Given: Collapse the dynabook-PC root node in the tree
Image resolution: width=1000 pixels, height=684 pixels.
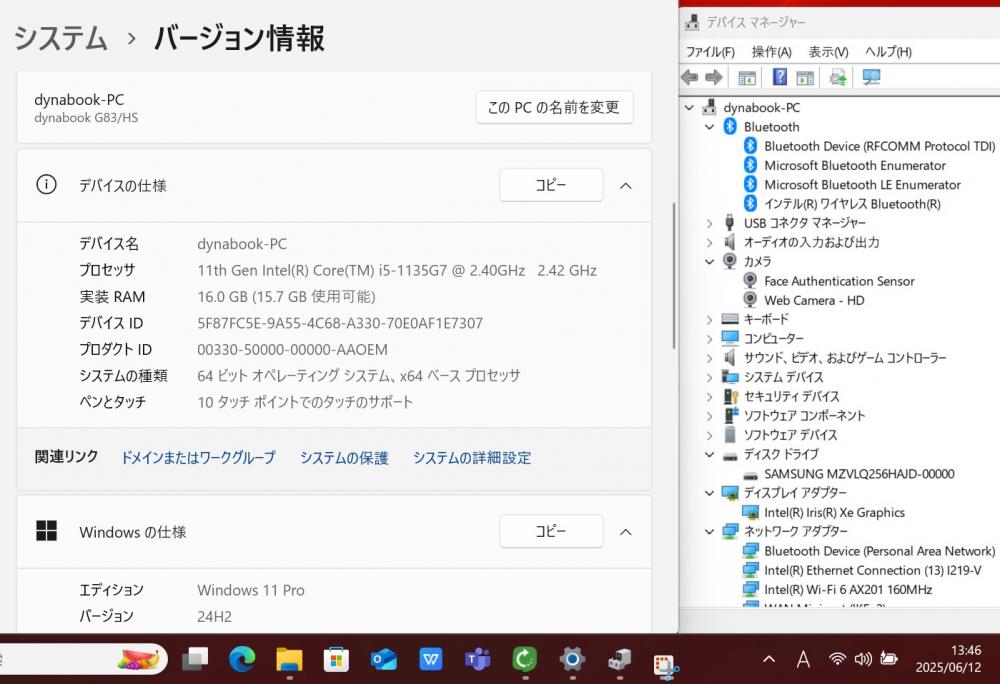Looking at the screenshot, I should pyautogui.click(x=689, y=108).
